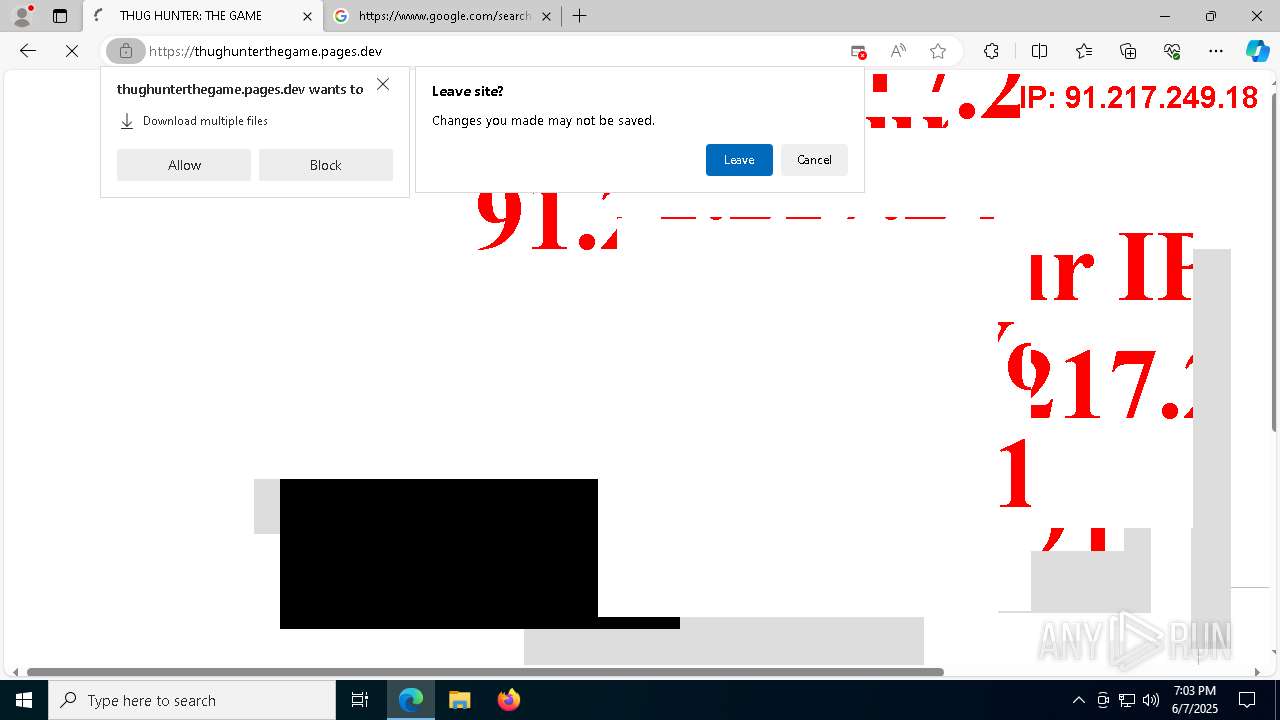Open clock and date flyout
Screen dimensions: 1280x720
[x=1194, y=700]
